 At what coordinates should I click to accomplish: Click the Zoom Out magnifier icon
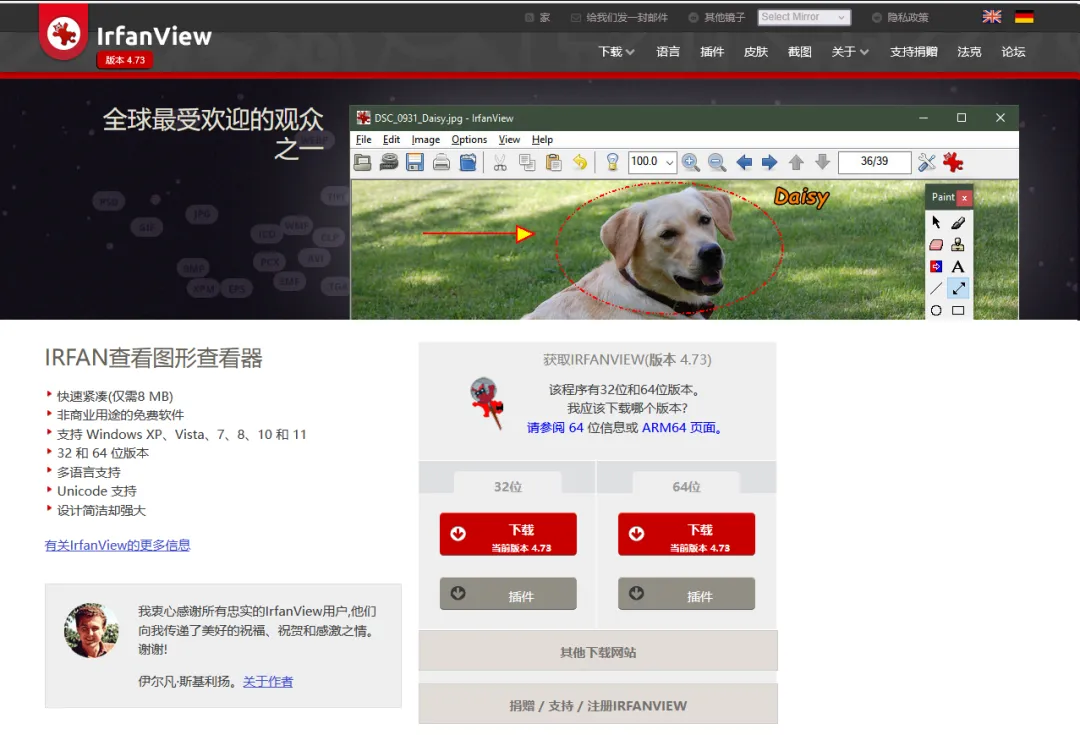pyautogui.click(x=717, y=163)
